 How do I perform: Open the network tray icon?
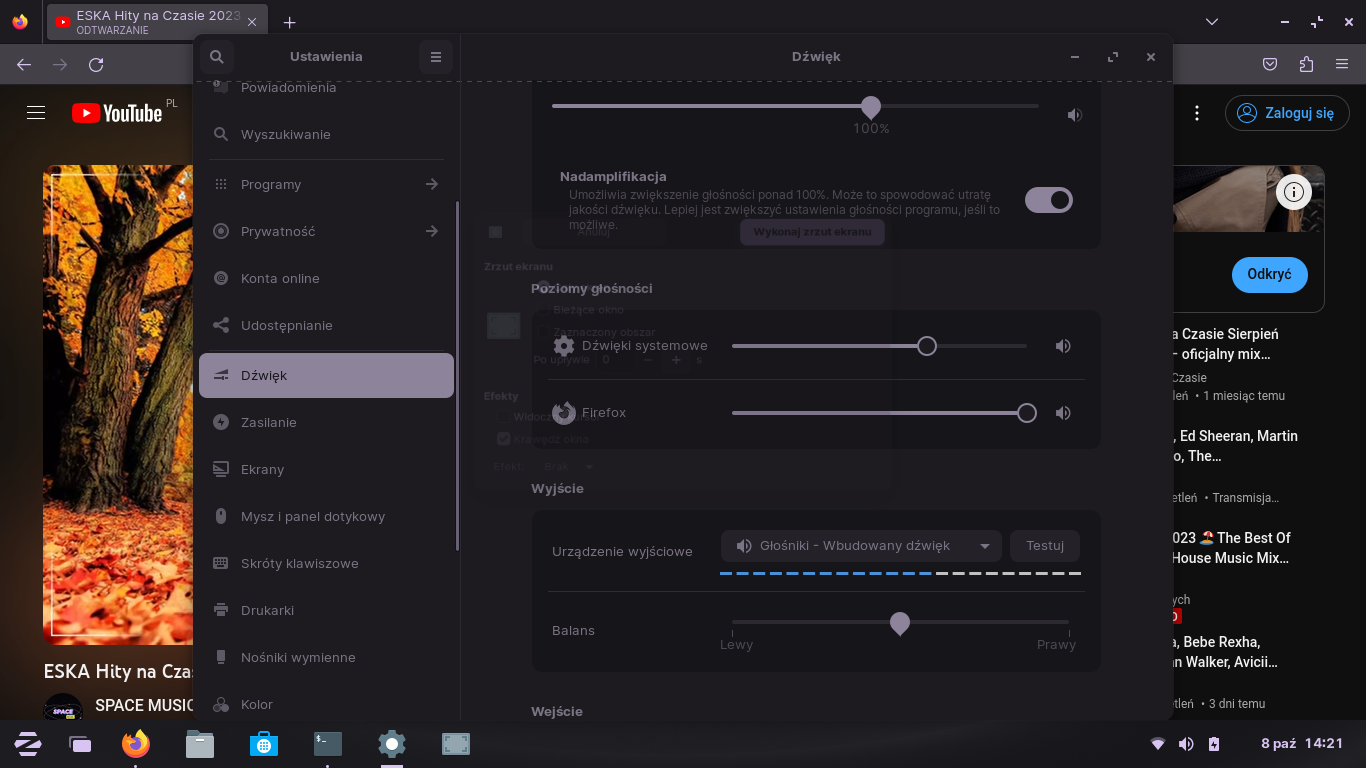pos(1158,744)
